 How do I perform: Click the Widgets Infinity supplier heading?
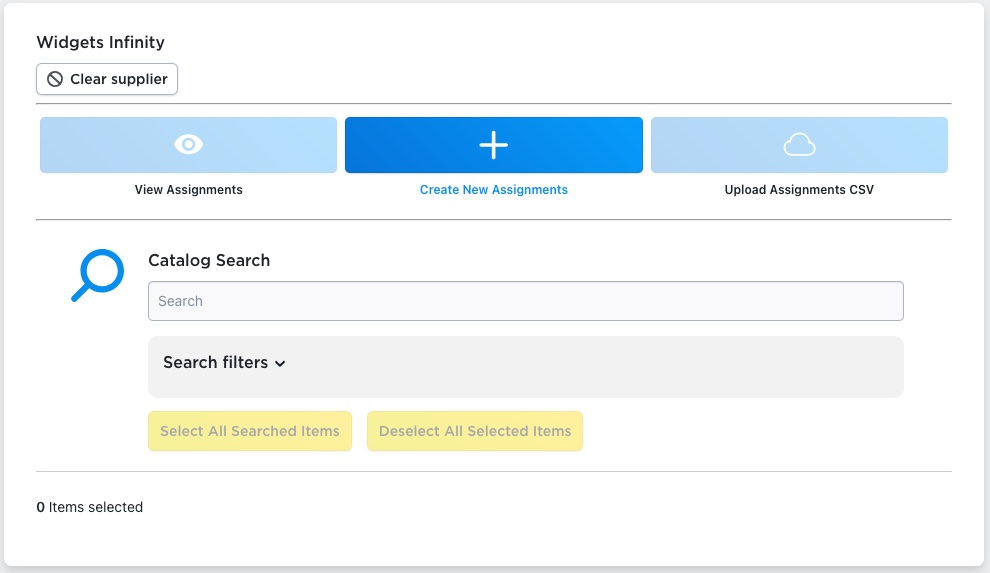[100, 42]
